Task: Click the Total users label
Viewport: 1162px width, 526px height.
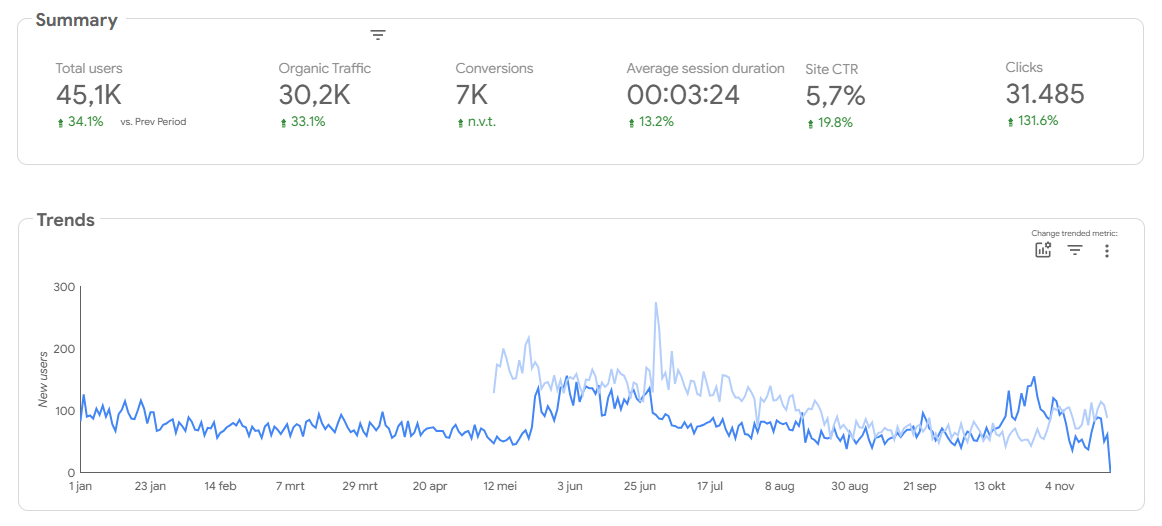Action: tap(89, 68)
